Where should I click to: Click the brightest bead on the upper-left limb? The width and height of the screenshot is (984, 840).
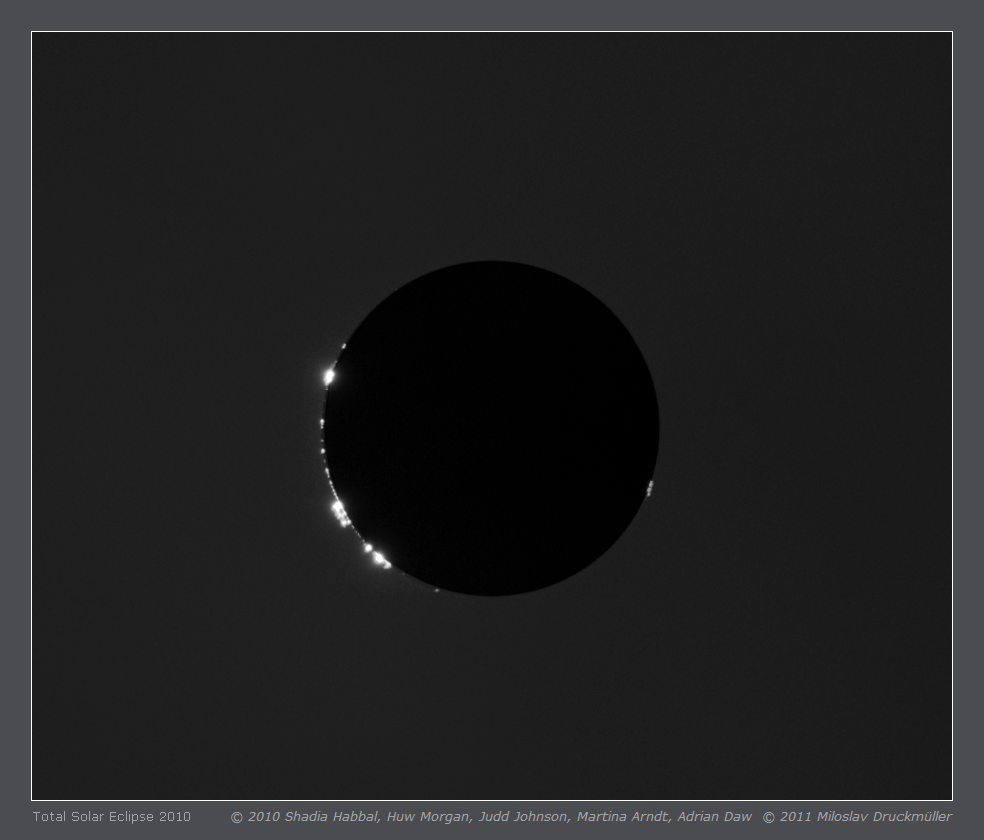tap(329, 377)
